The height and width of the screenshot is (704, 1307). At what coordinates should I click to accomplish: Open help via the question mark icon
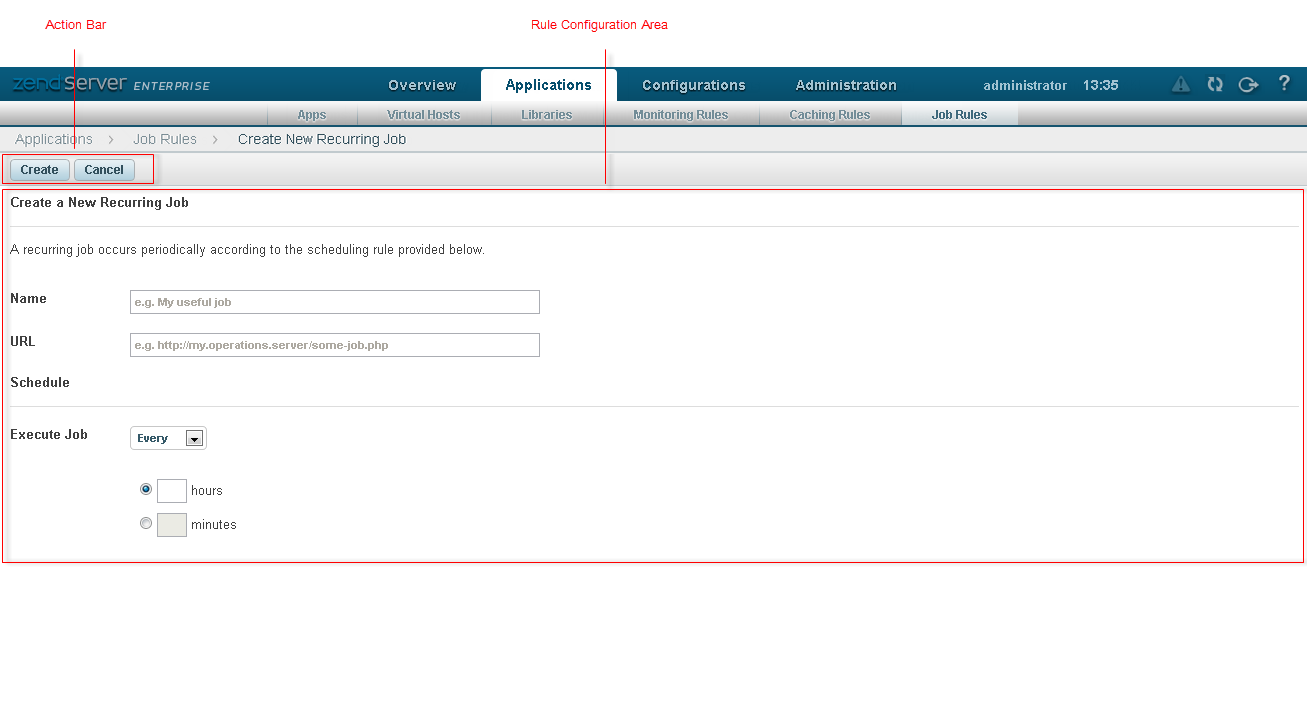click(1284, 84)
